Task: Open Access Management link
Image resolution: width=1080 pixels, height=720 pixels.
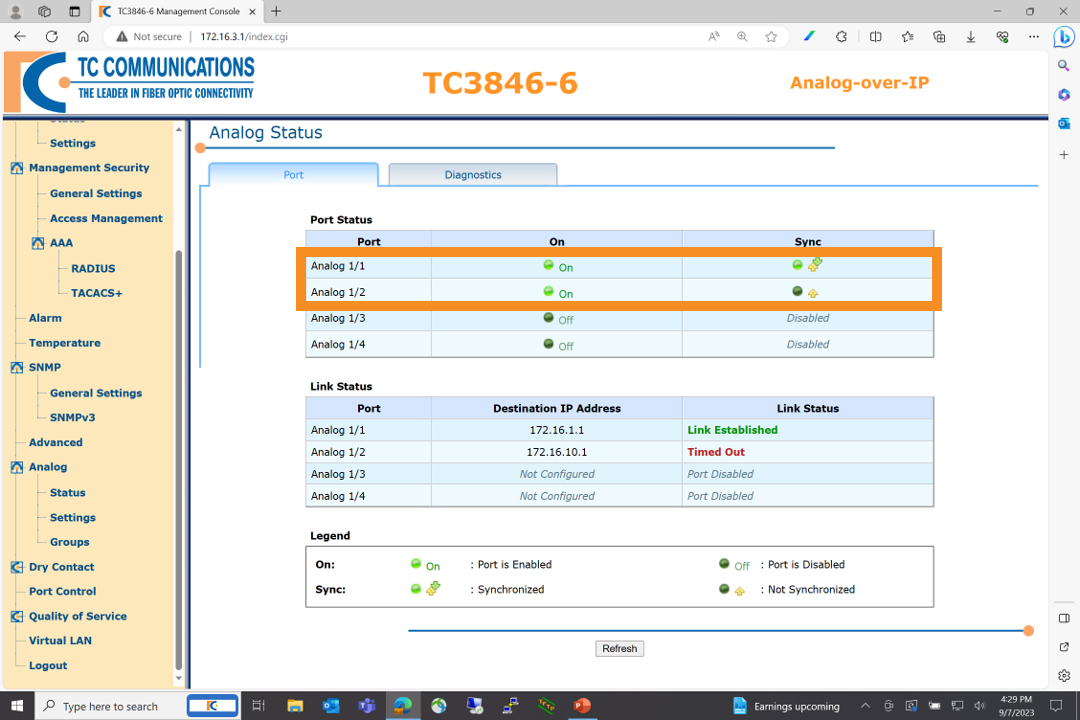Action: [106, 218]
